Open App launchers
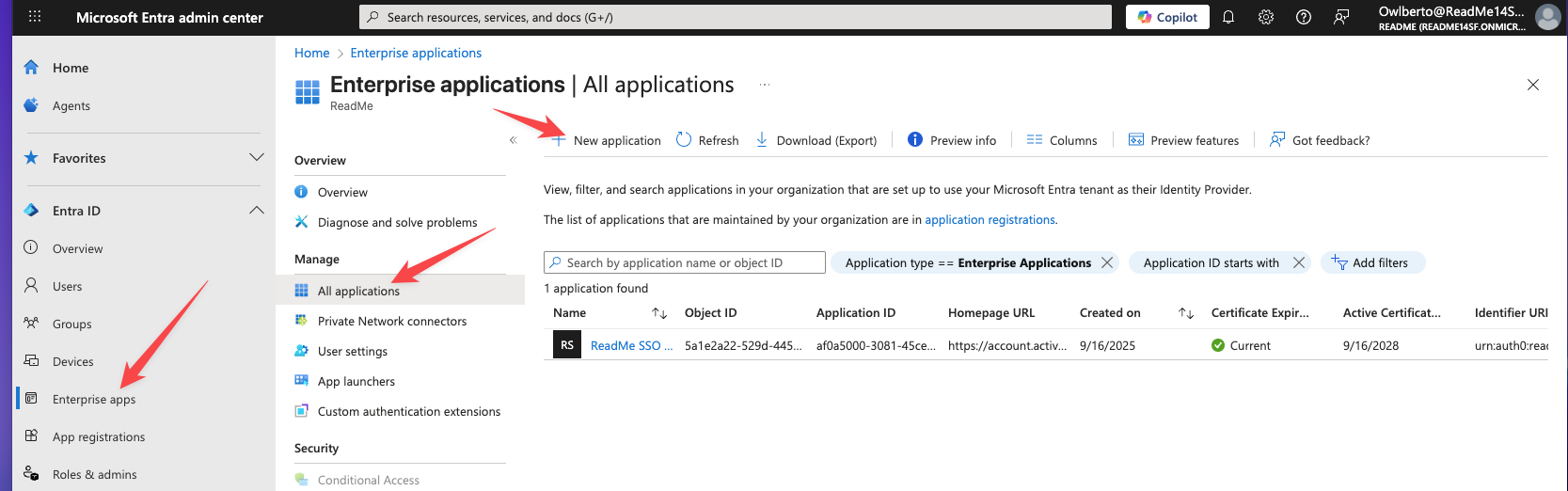 356,381
